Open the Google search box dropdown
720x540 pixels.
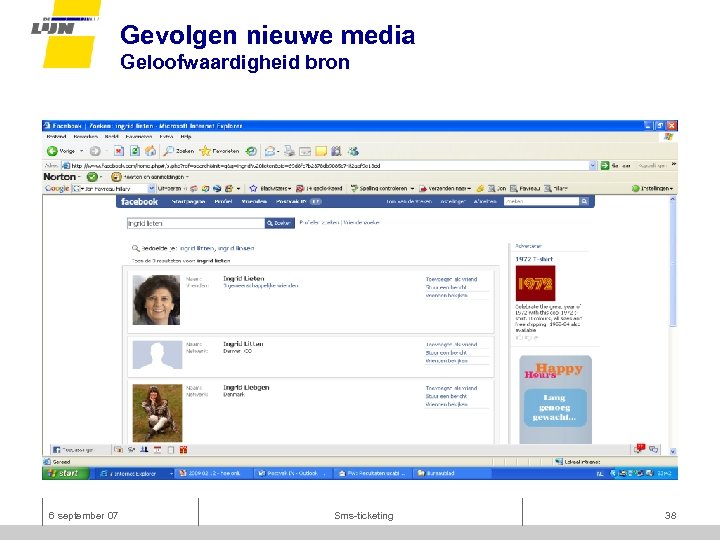(x=152, y=188)
